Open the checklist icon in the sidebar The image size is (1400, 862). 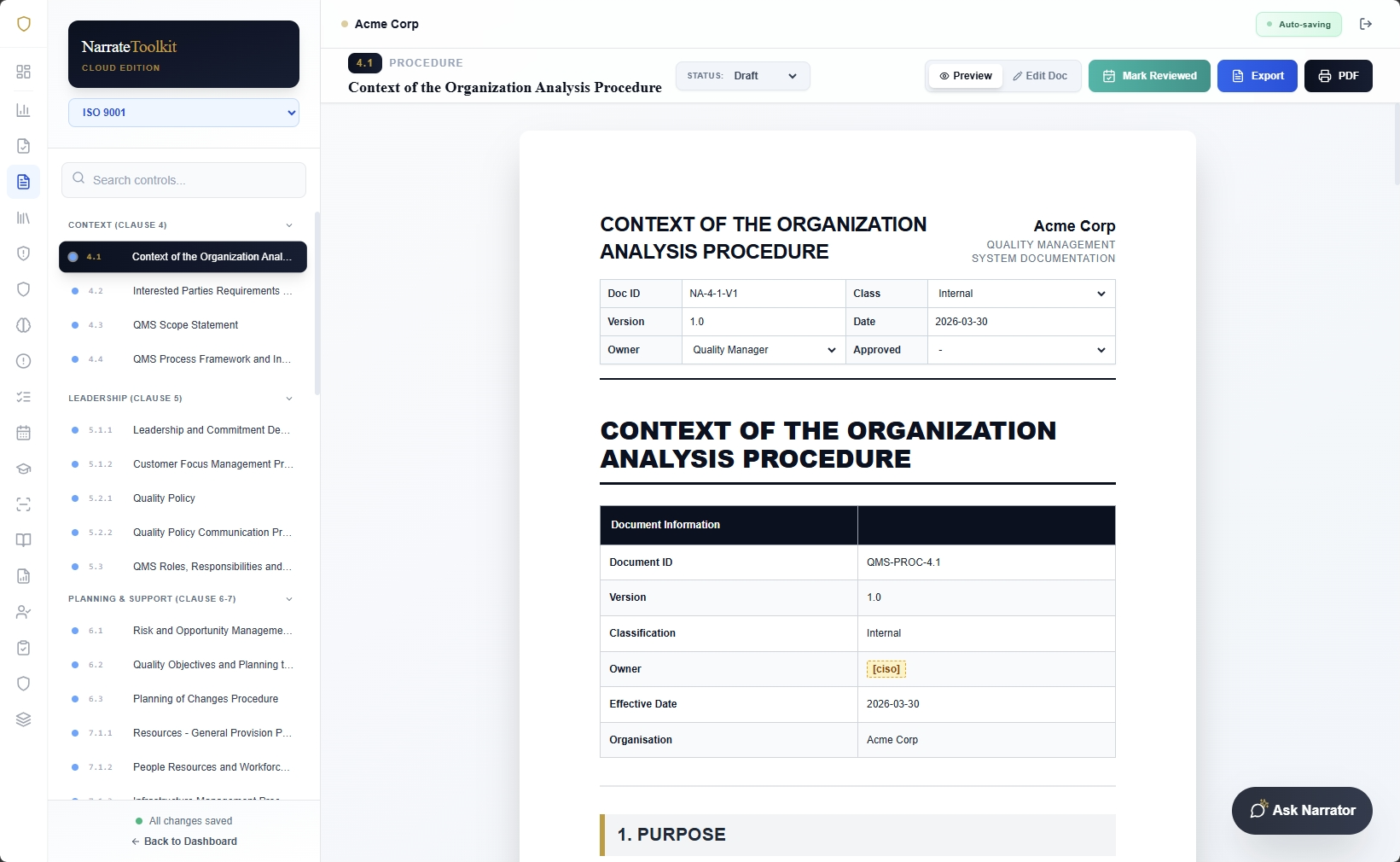tap(23, 397)
